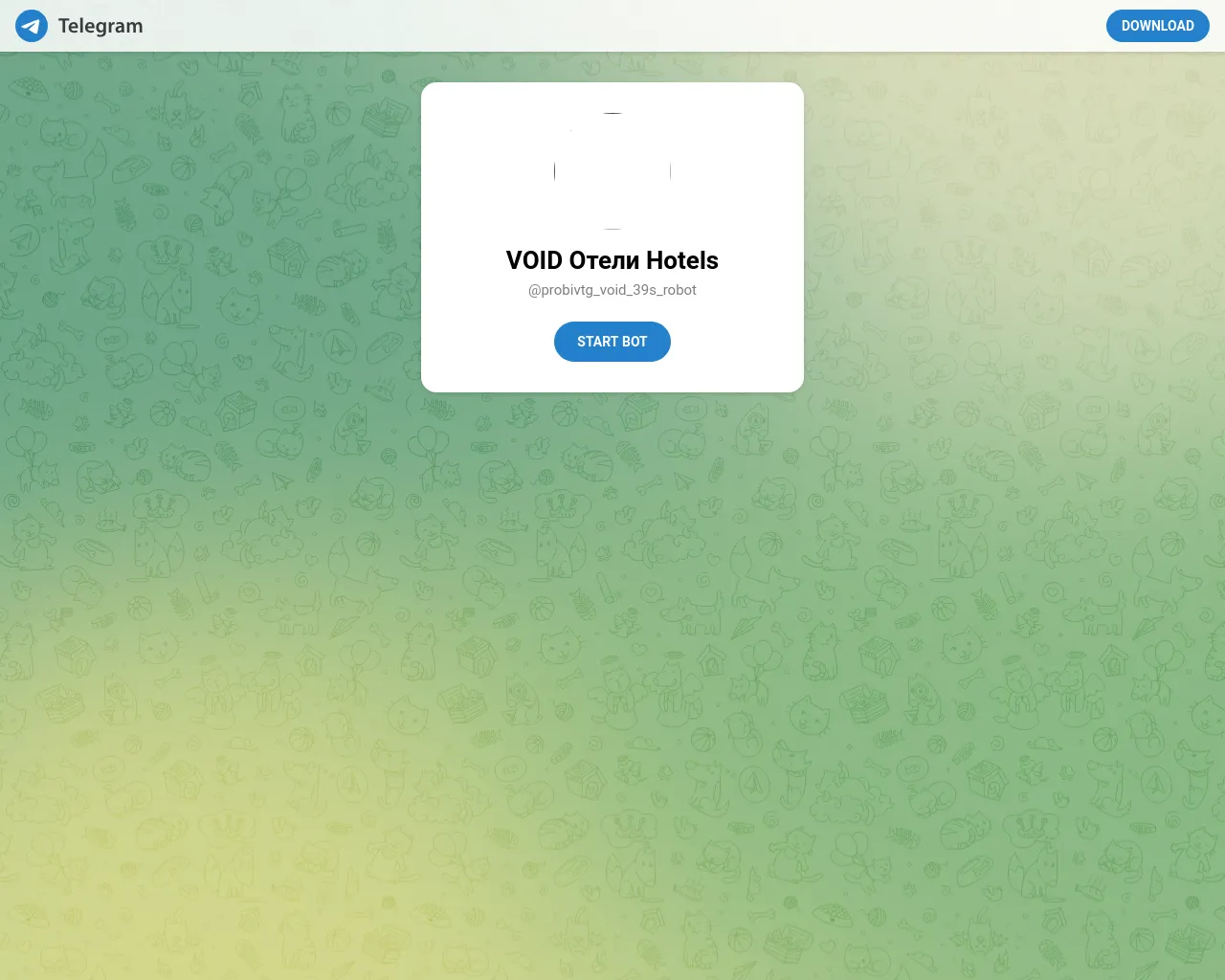Click the VOID Отели Hotels bot title

pos(612,260)
